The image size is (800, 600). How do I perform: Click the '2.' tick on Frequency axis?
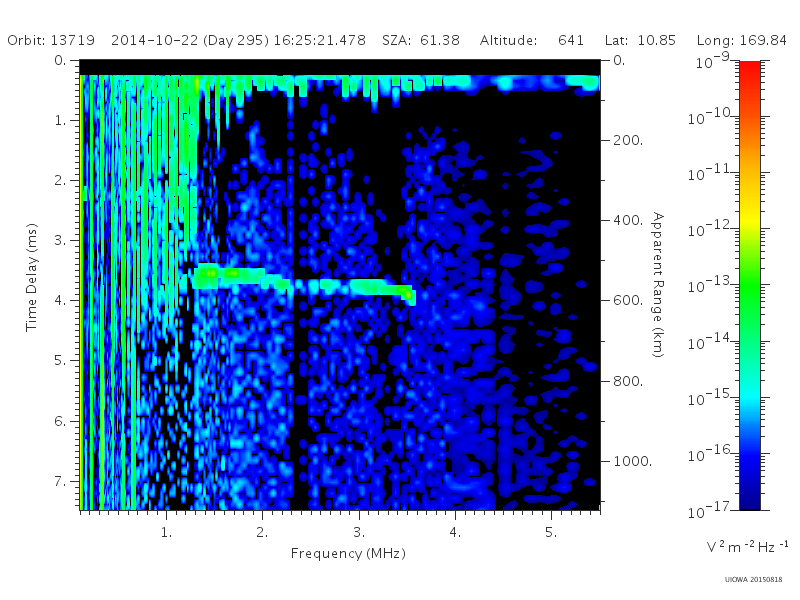(262, 532)
